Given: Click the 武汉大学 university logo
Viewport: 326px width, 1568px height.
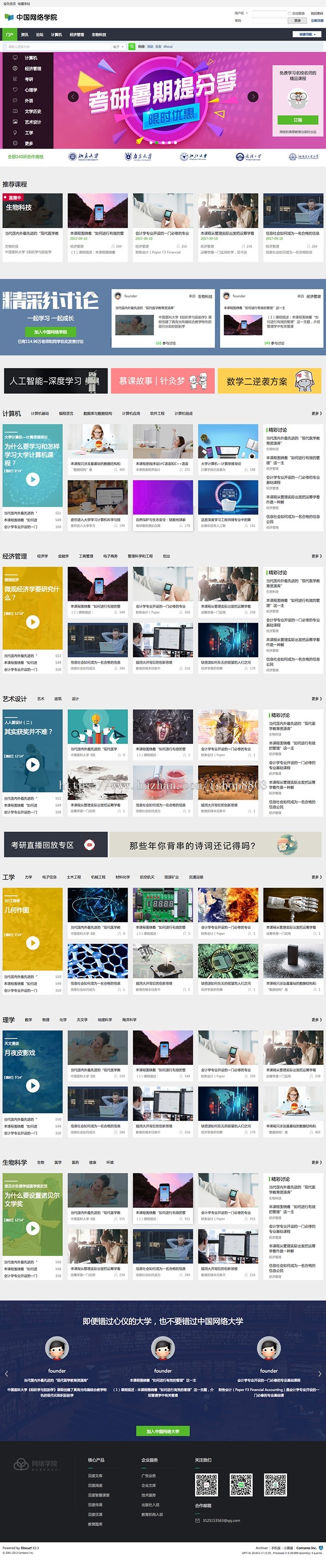Looking at the screenshot, I should pyautogui.click(x=249, y=157).
